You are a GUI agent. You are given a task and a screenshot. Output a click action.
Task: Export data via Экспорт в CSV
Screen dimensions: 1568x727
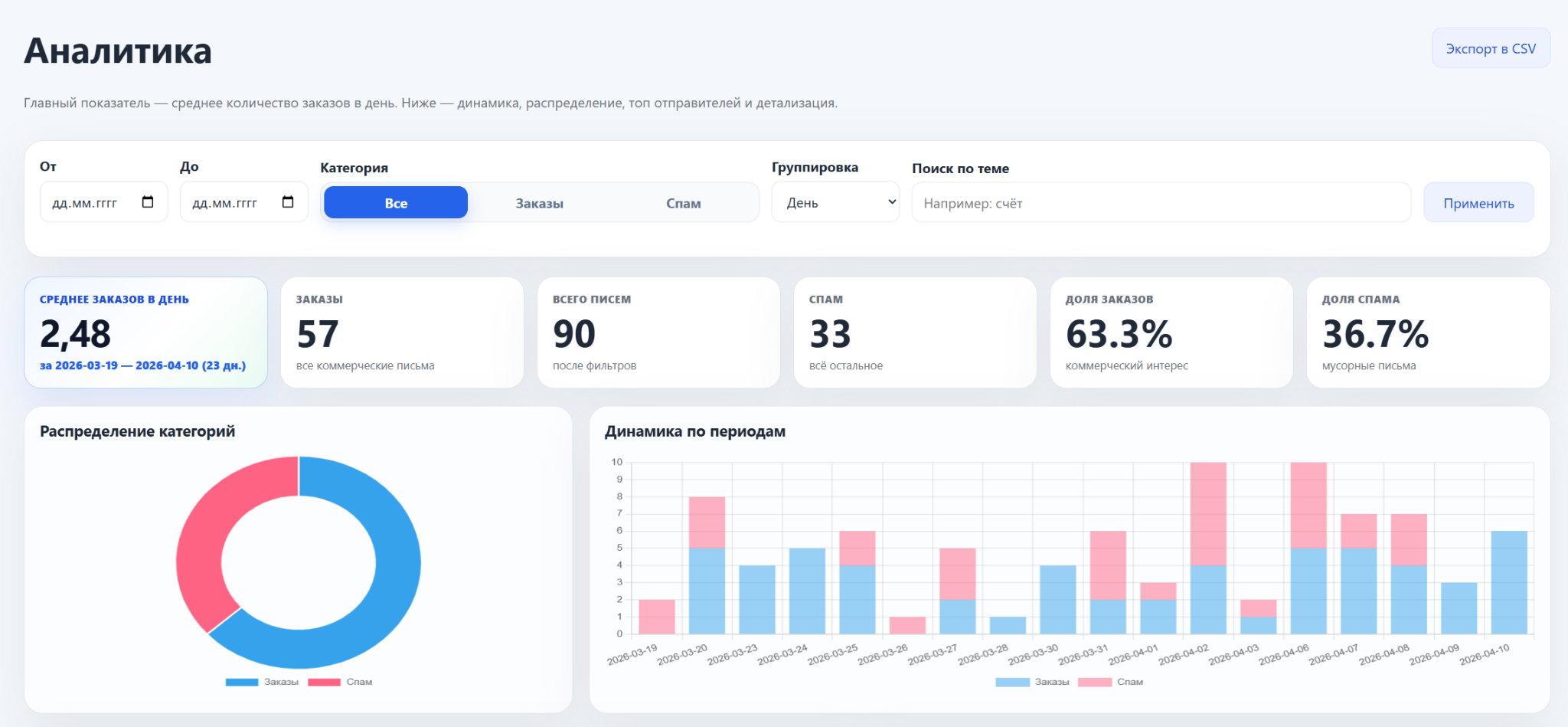[x=1491, y=48]
